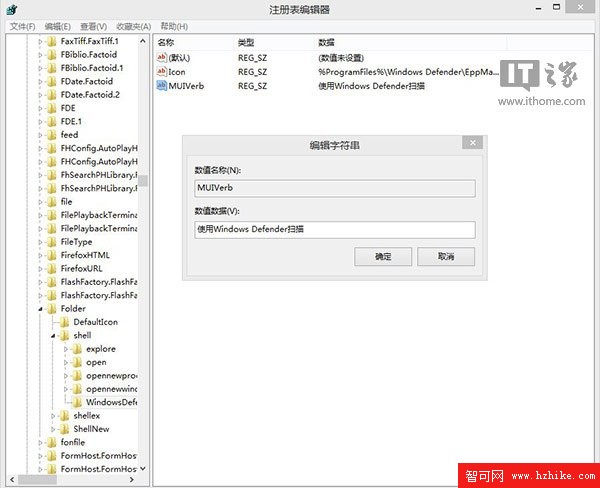Open the 帮助(H) menu
This screenshot has height=488, width=600.
tap(174, 26)
